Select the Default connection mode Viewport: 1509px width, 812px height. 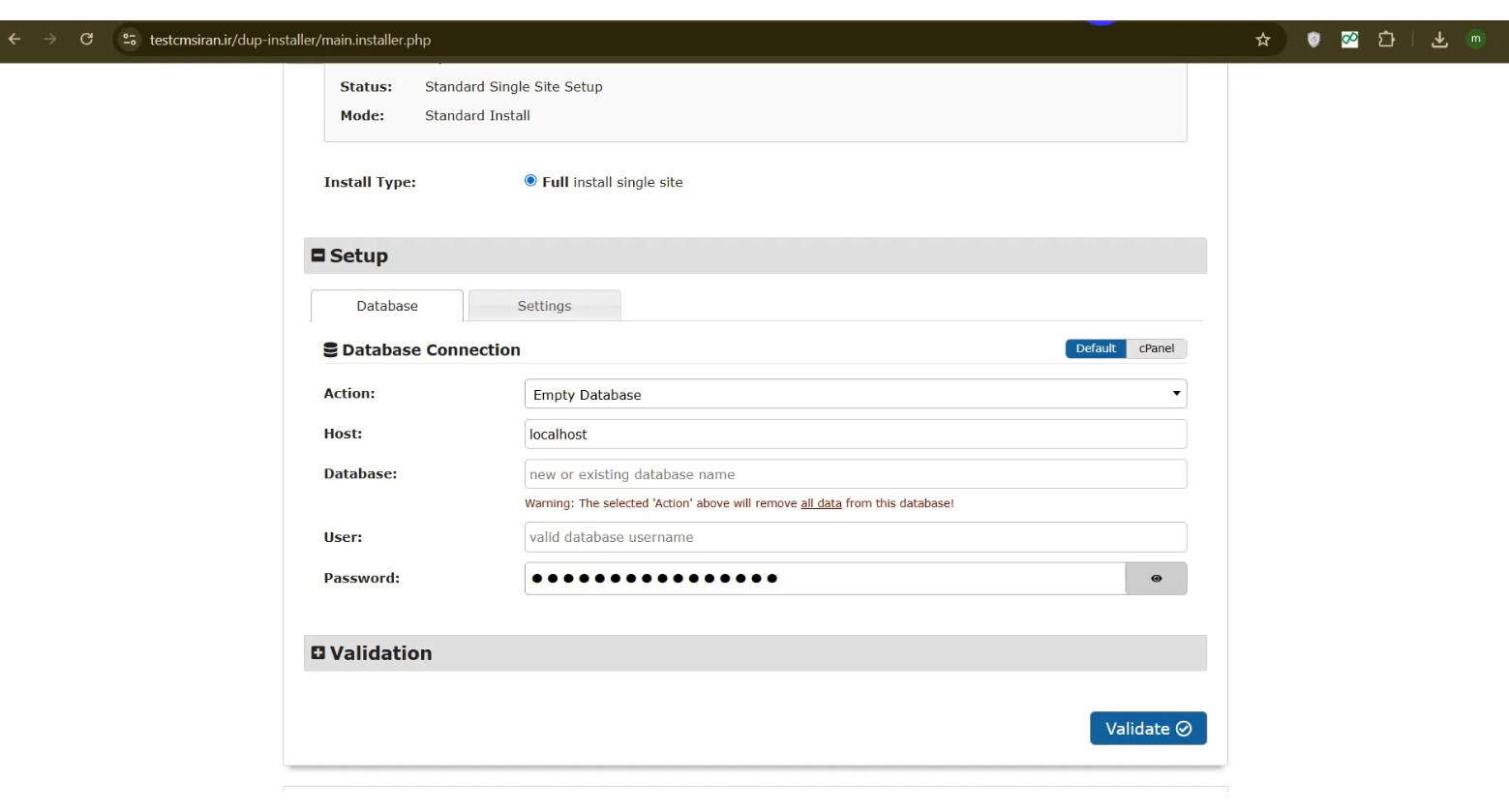click(1096, 348)
